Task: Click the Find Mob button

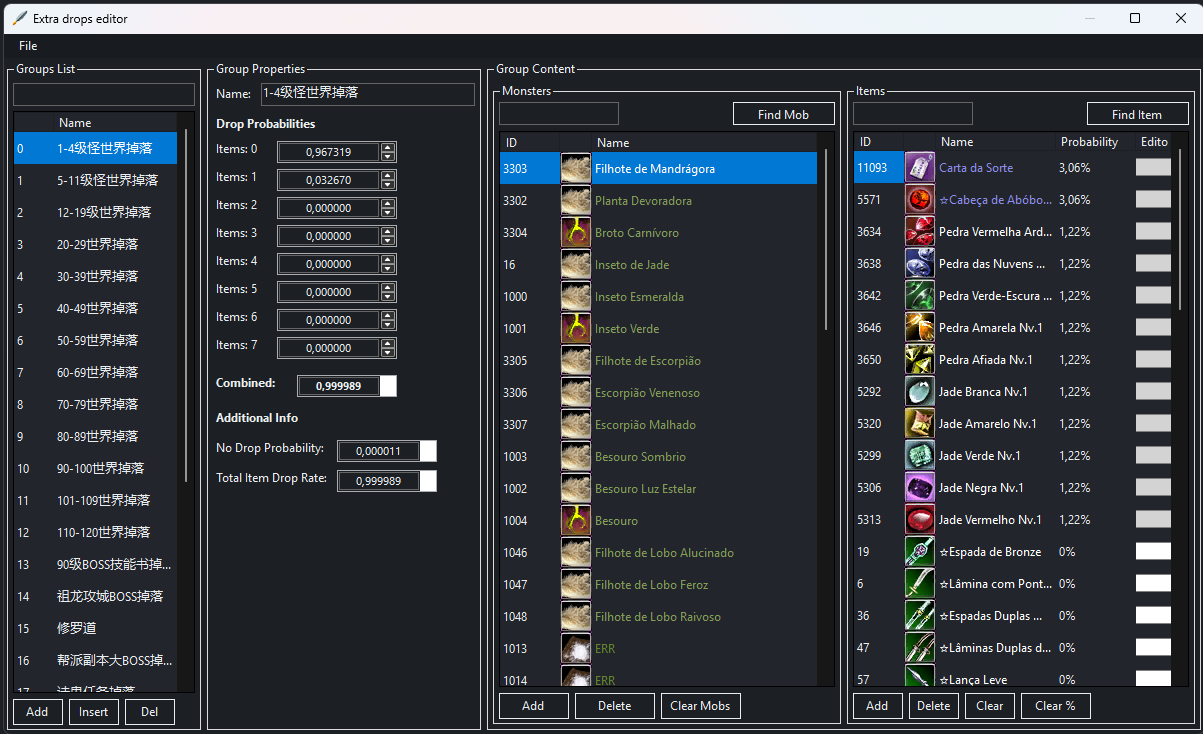Action: click(x=783, y=113)
